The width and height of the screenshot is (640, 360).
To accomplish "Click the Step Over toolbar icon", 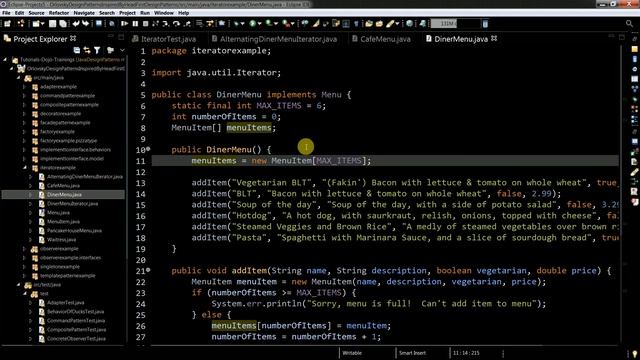I will click(x=176, y=24).
